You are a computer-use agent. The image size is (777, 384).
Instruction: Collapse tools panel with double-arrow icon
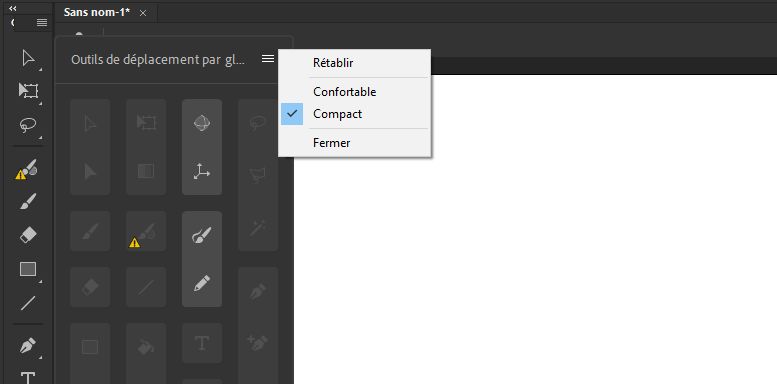(13, 8)
